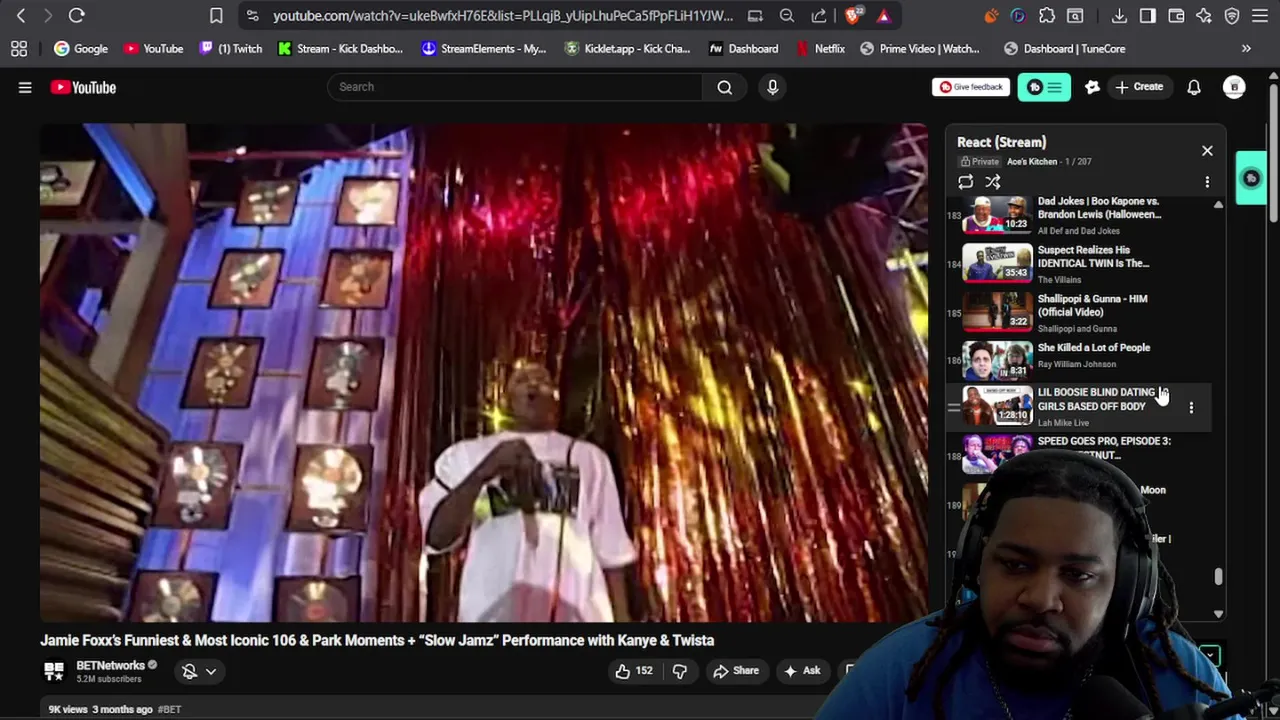Open browser downloads icon

[1119, 16]
